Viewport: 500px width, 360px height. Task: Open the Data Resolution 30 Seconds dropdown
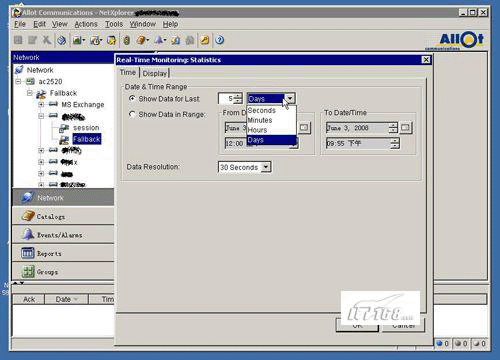(x=266, y=167)
